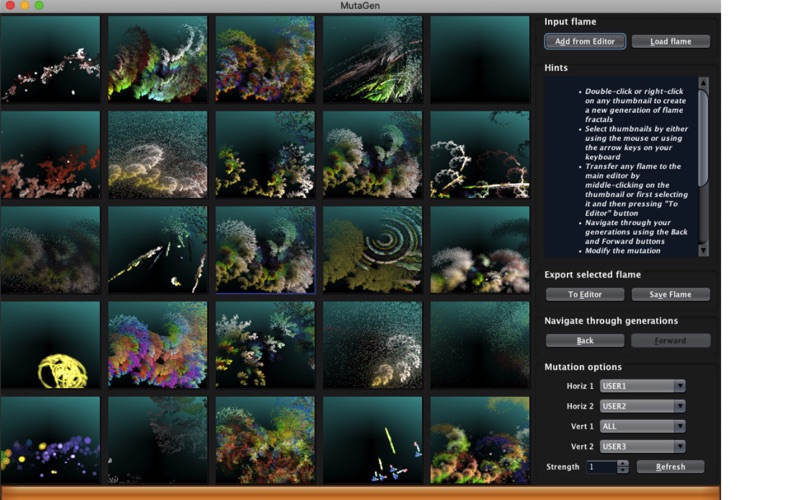Refresh the mutation grid
800x500 pixels.
click(x=670, y=466)
